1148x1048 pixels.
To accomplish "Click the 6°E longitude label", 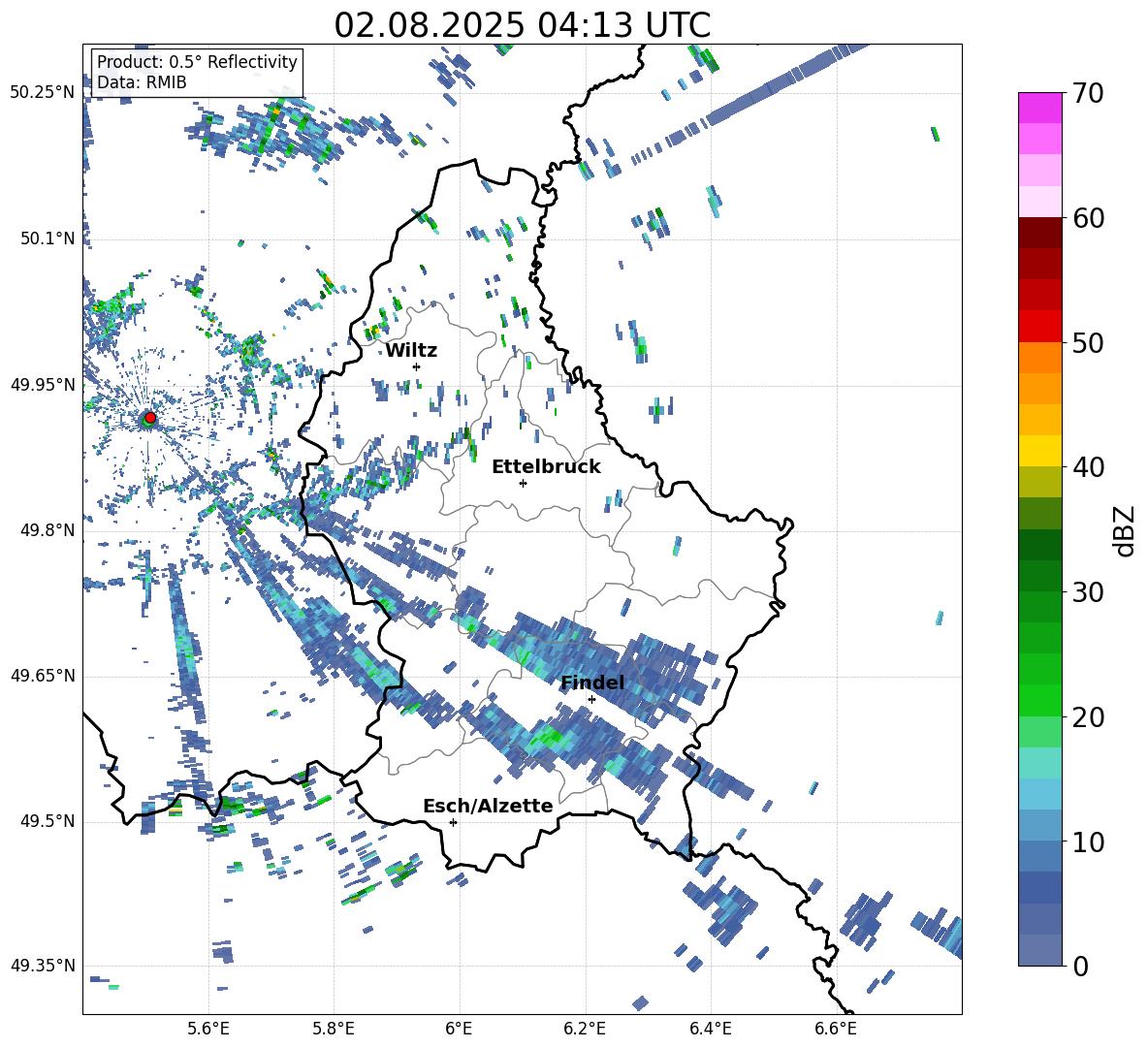I will [x=459, y=1029].
